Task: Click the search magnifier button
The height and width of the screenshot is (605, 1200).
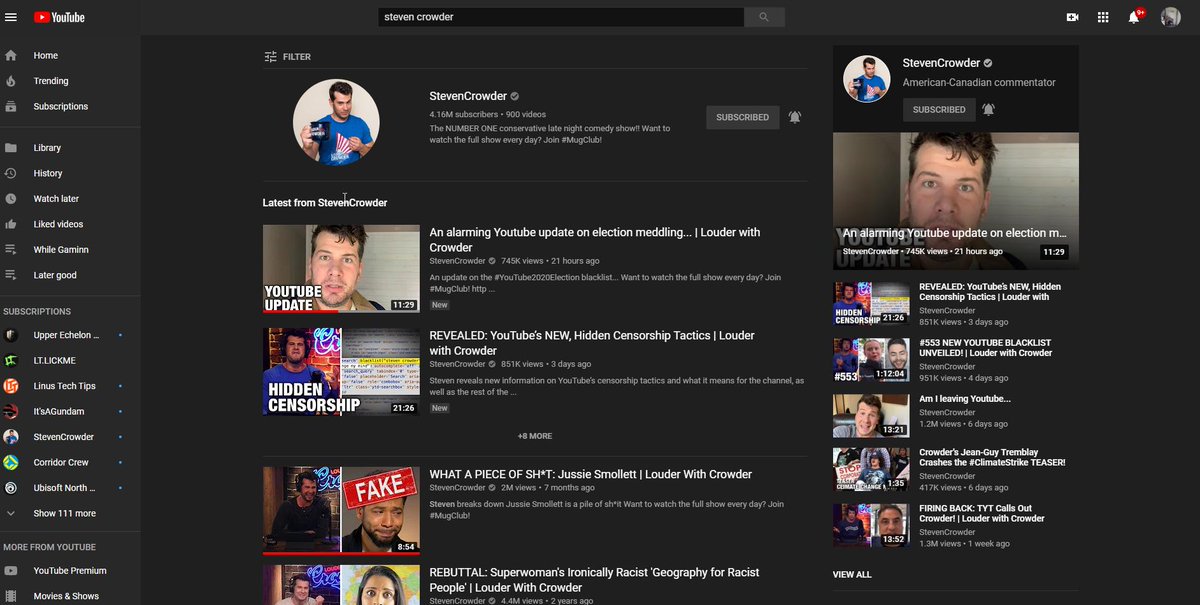Action: tap(764, 17)
